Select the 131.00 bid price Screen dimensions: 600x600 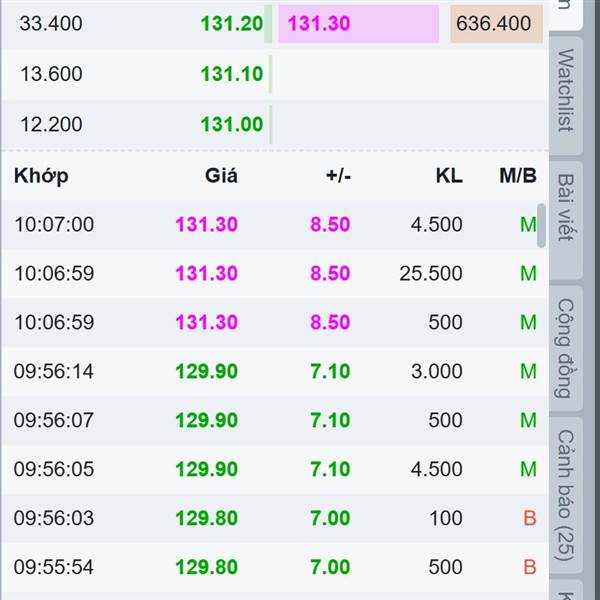pyautogui.click(x=231, y=125)
